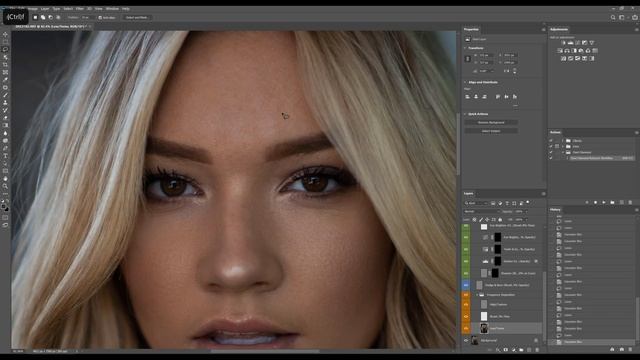Click Subtract from selection mode icon
Image resolution: width=640 pixels, height=360 pixels.
click(x=51, y=18)
